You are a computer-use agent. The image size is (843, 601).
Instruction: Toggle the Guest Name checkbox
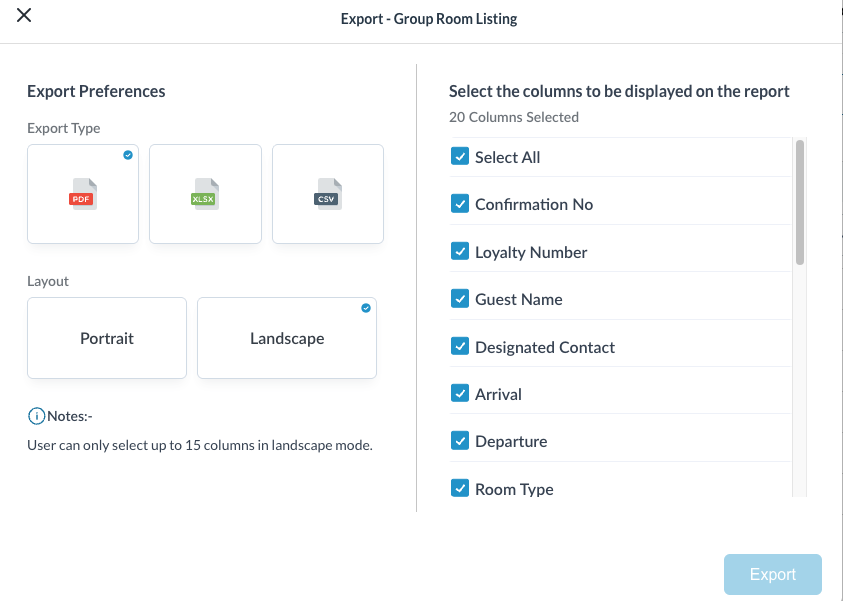pyautogui.click(x=460, y=299)
